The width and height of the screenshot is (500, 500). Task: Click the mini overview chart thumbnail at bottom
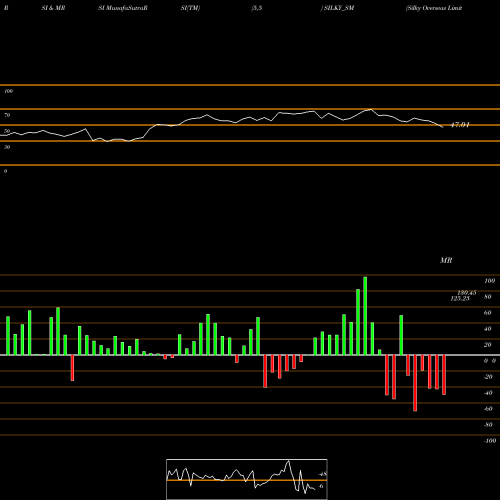[247, 479]
